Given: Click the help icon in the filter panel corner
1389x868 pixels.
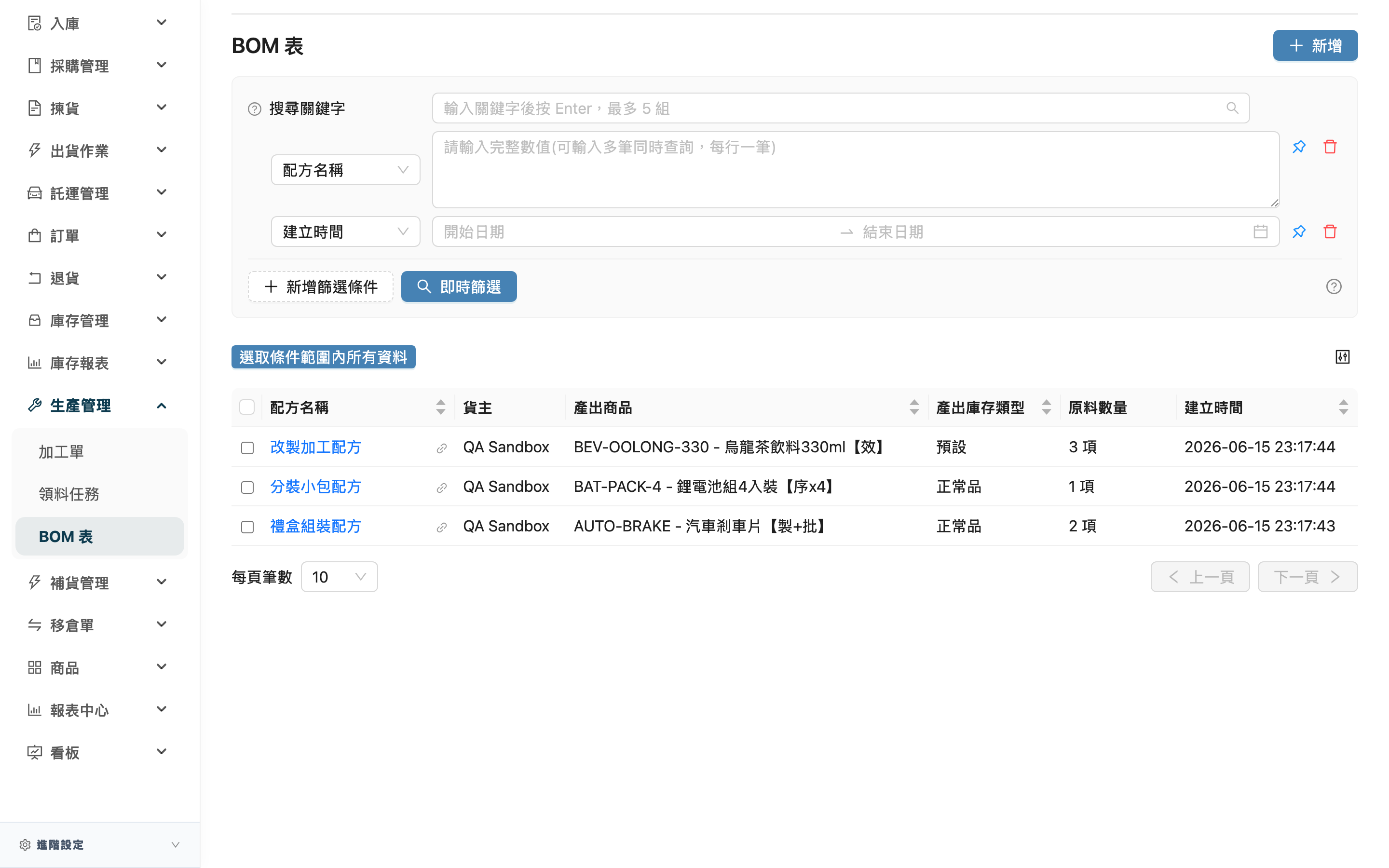Looking at the screenshot, I should click(x=1334, y=286).
